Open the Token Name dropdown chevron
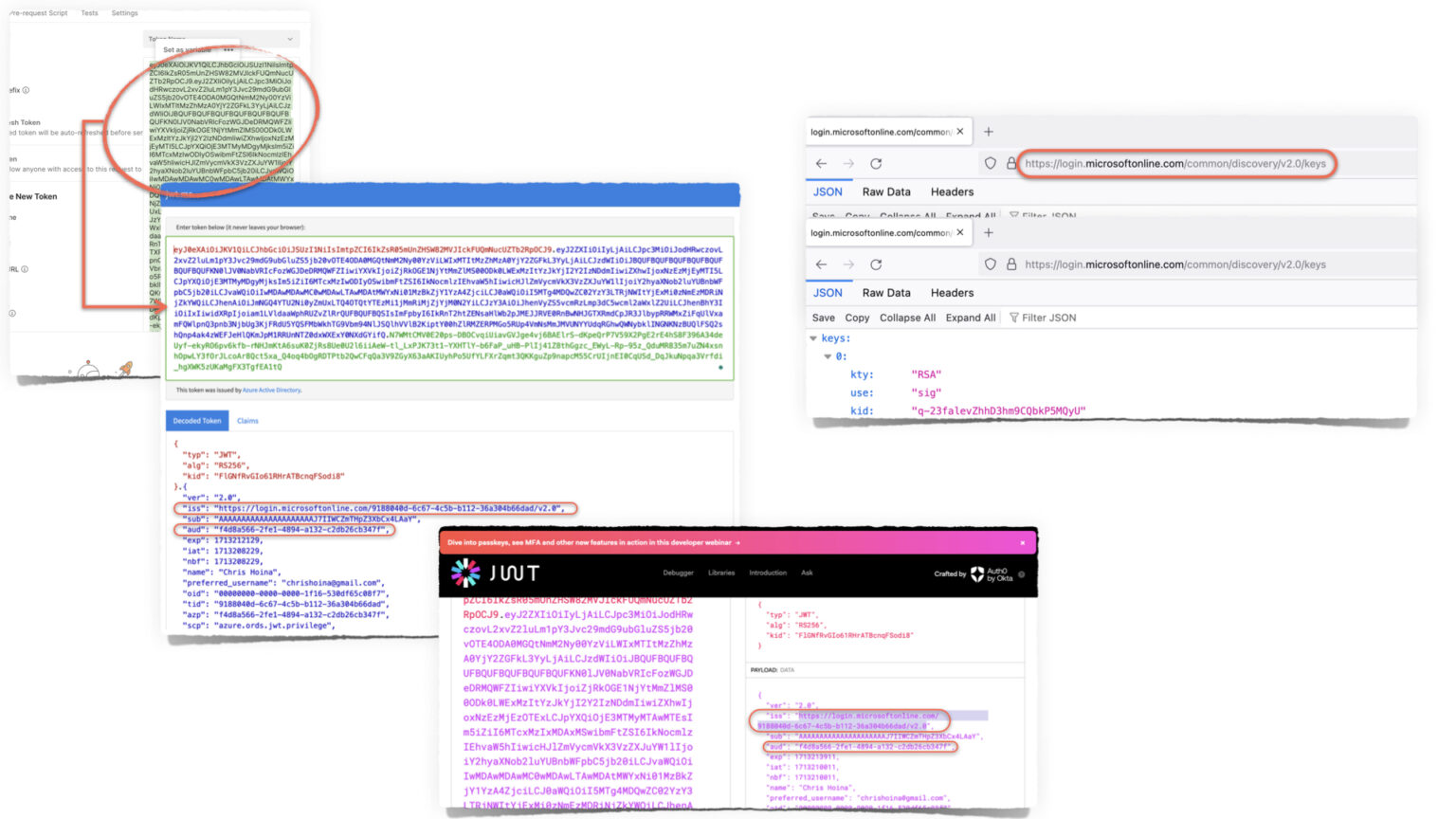This screenshot has height=819, width=1456. (x=290, y=39)
